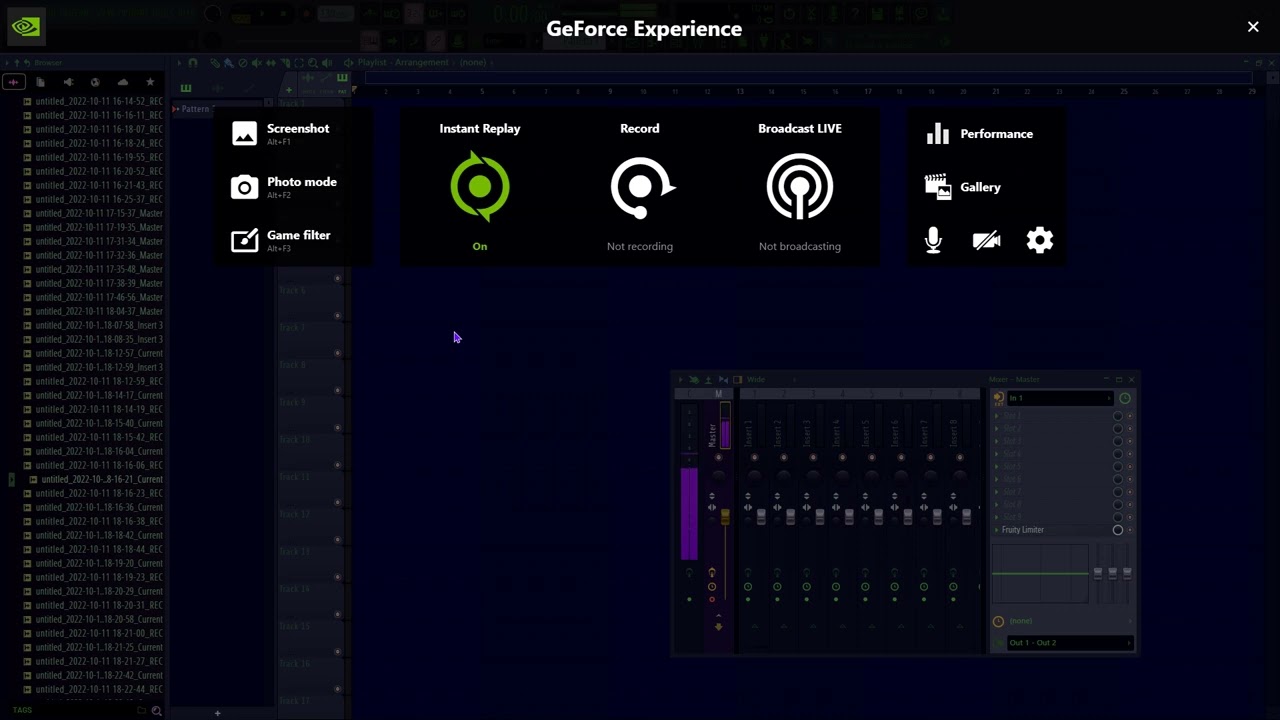Select the files tab icon in the FL Studio browser

41,82
